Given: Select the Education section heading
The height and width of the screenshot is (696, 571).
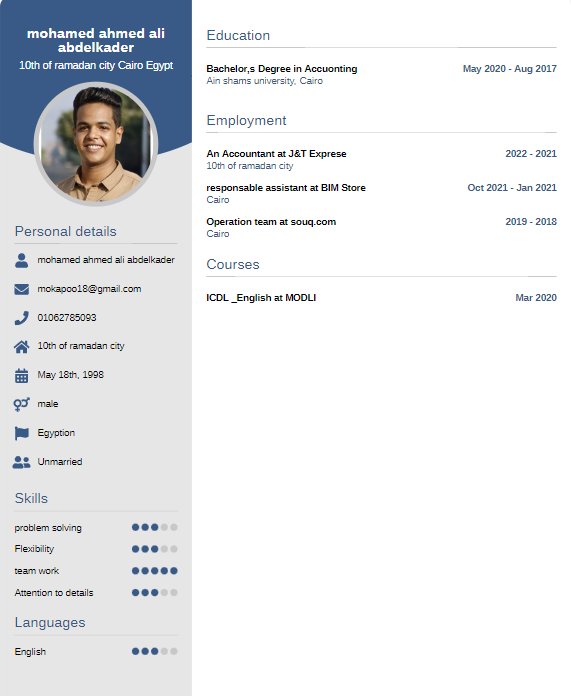Looking at the screenshot, I should point(238,36).
